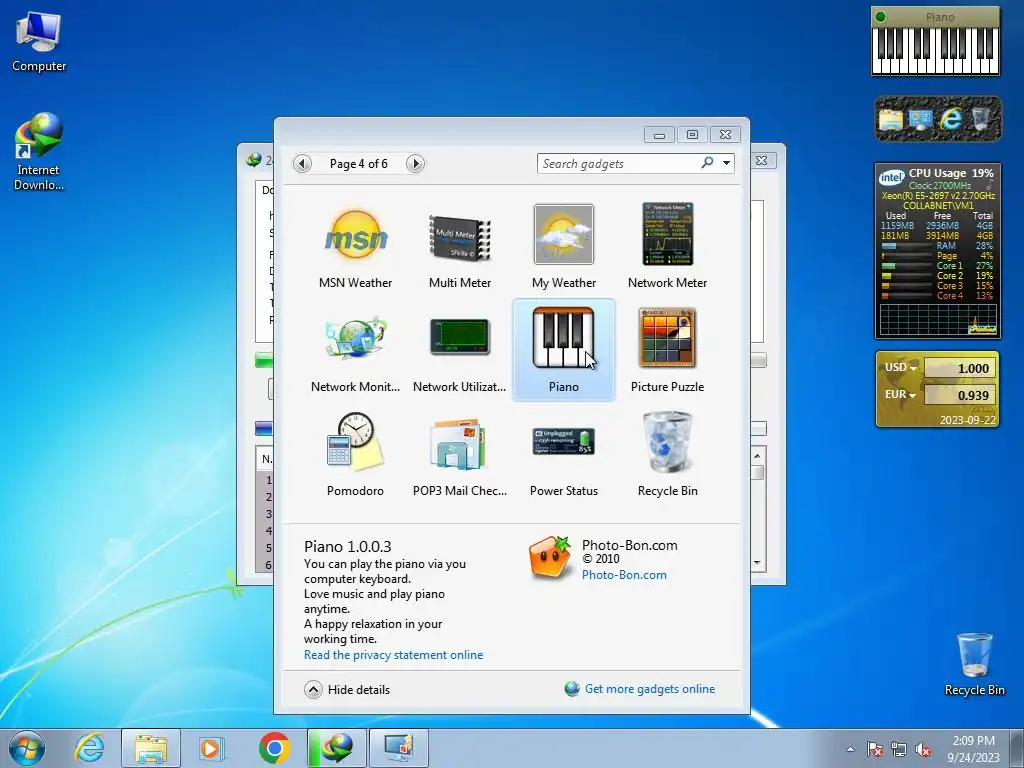This screenshot has height=768, width=1024.
Task: Click the green progress bar in background window
Action: pyautogui.click(x=264, y=360)
